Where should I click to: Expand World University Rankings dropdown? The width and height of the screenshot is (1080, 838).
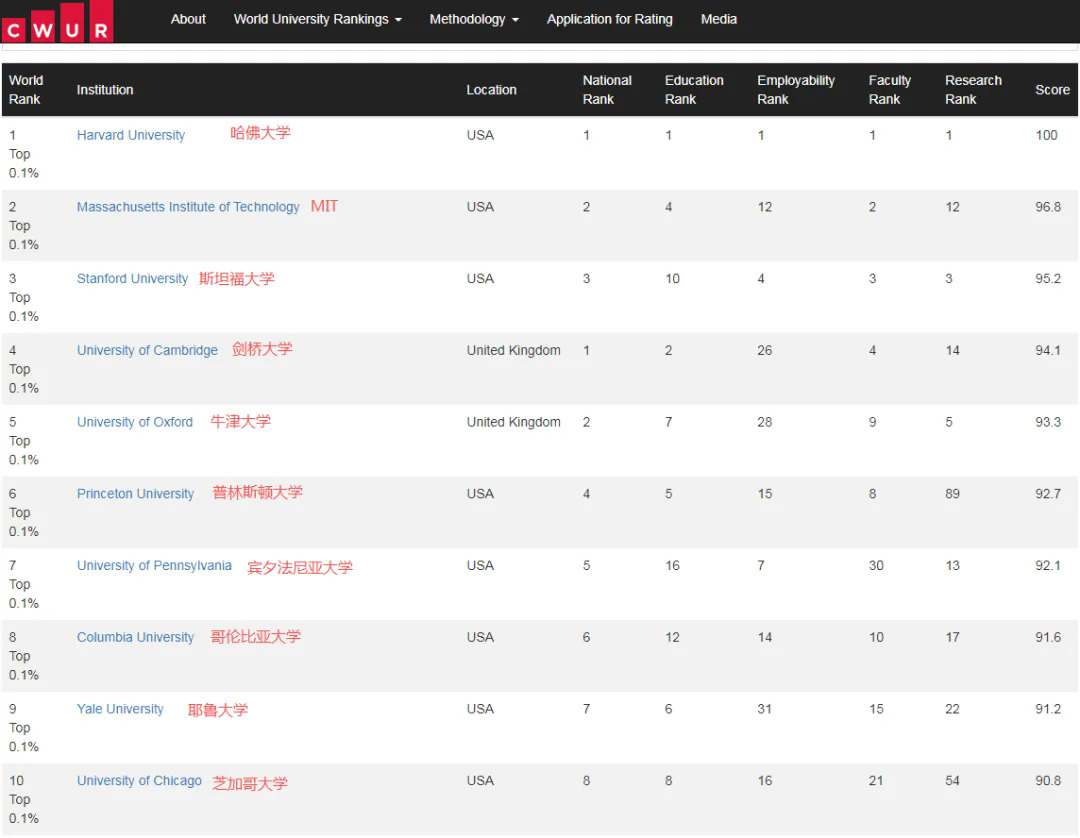click(x=317, y=19)
